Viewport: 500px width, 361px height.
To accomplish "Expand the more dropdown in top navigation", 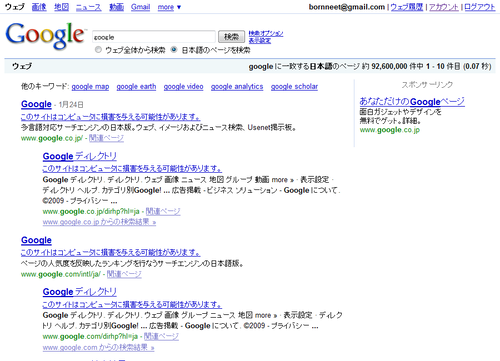I will (169, 7).
